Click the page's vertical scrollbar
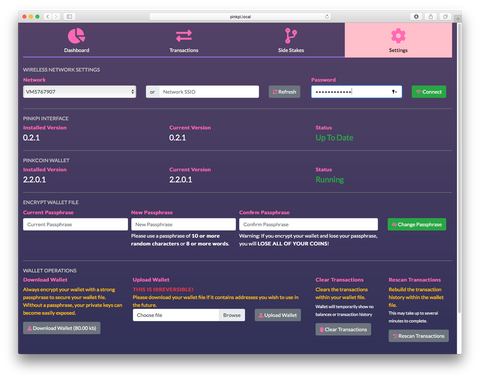 (459, 167)
